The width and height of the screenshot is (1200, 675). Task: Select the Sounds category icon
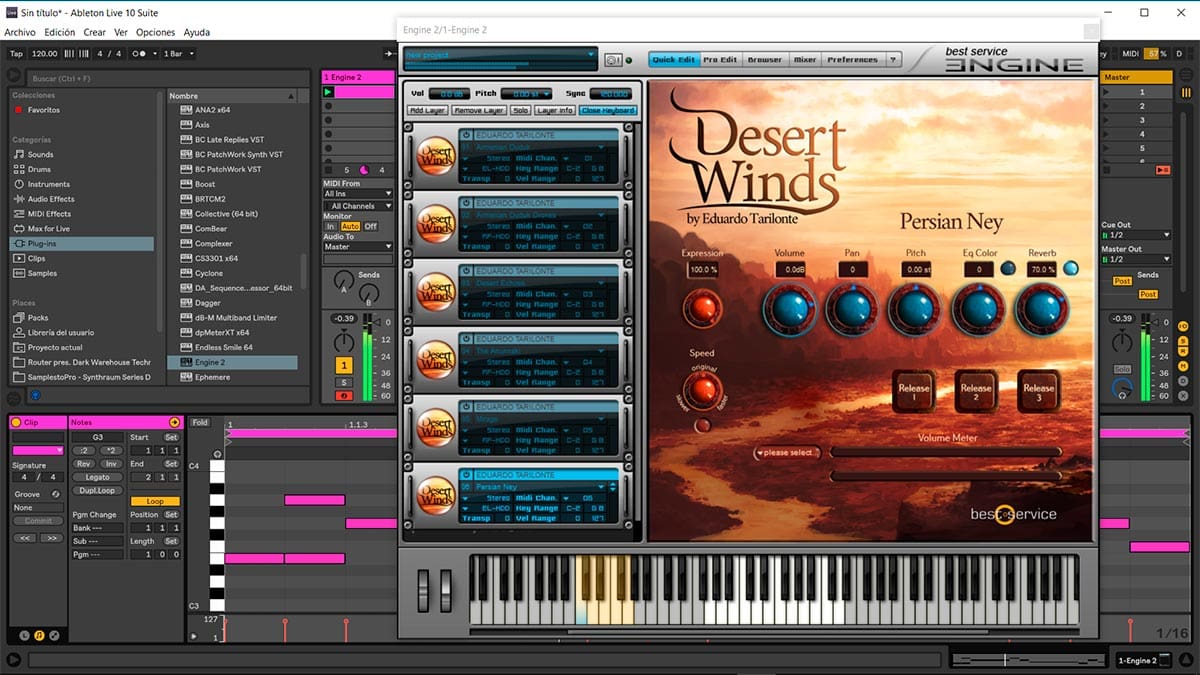pyautogui.click(x=19, y=155)
